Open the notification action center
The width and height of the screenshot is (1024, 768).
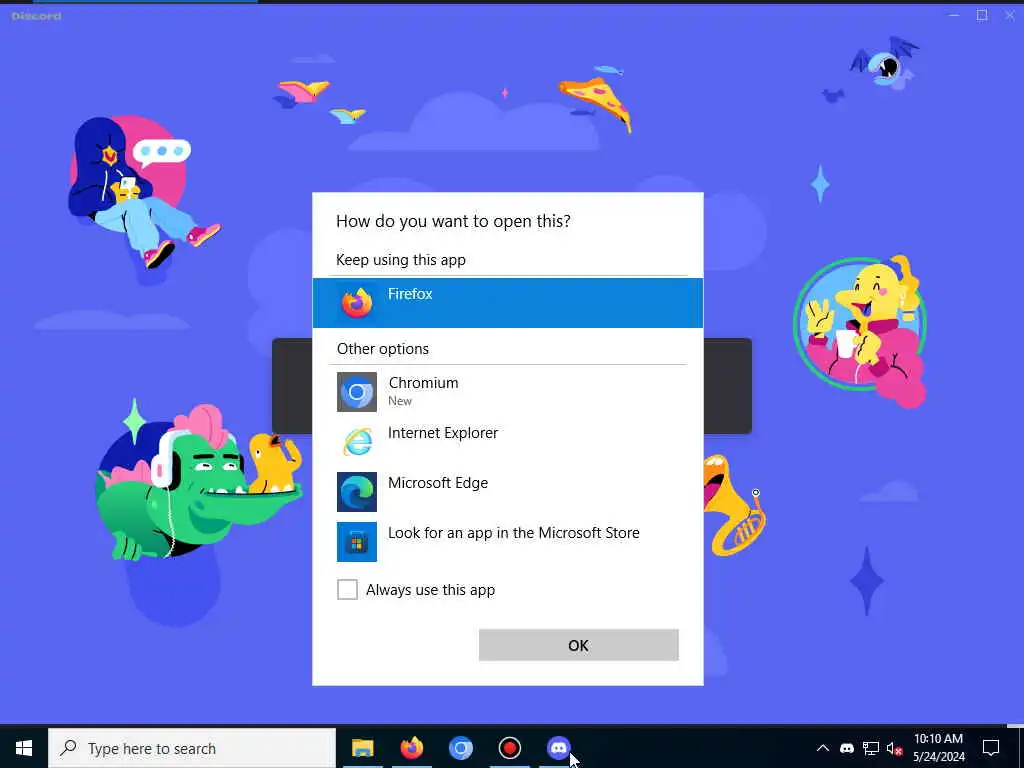(x=991, y=748)
